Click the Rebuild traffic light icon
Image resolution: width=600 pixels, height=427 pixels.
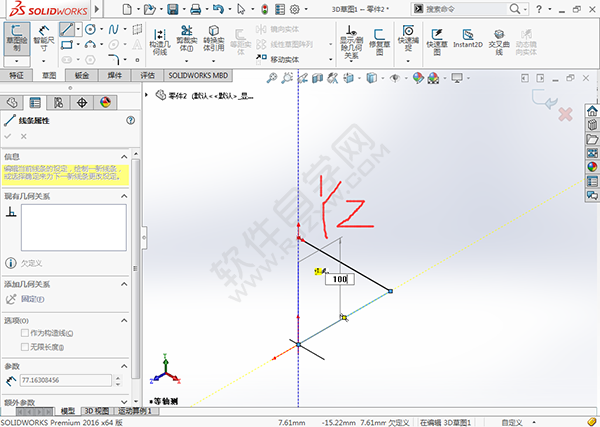265,9
